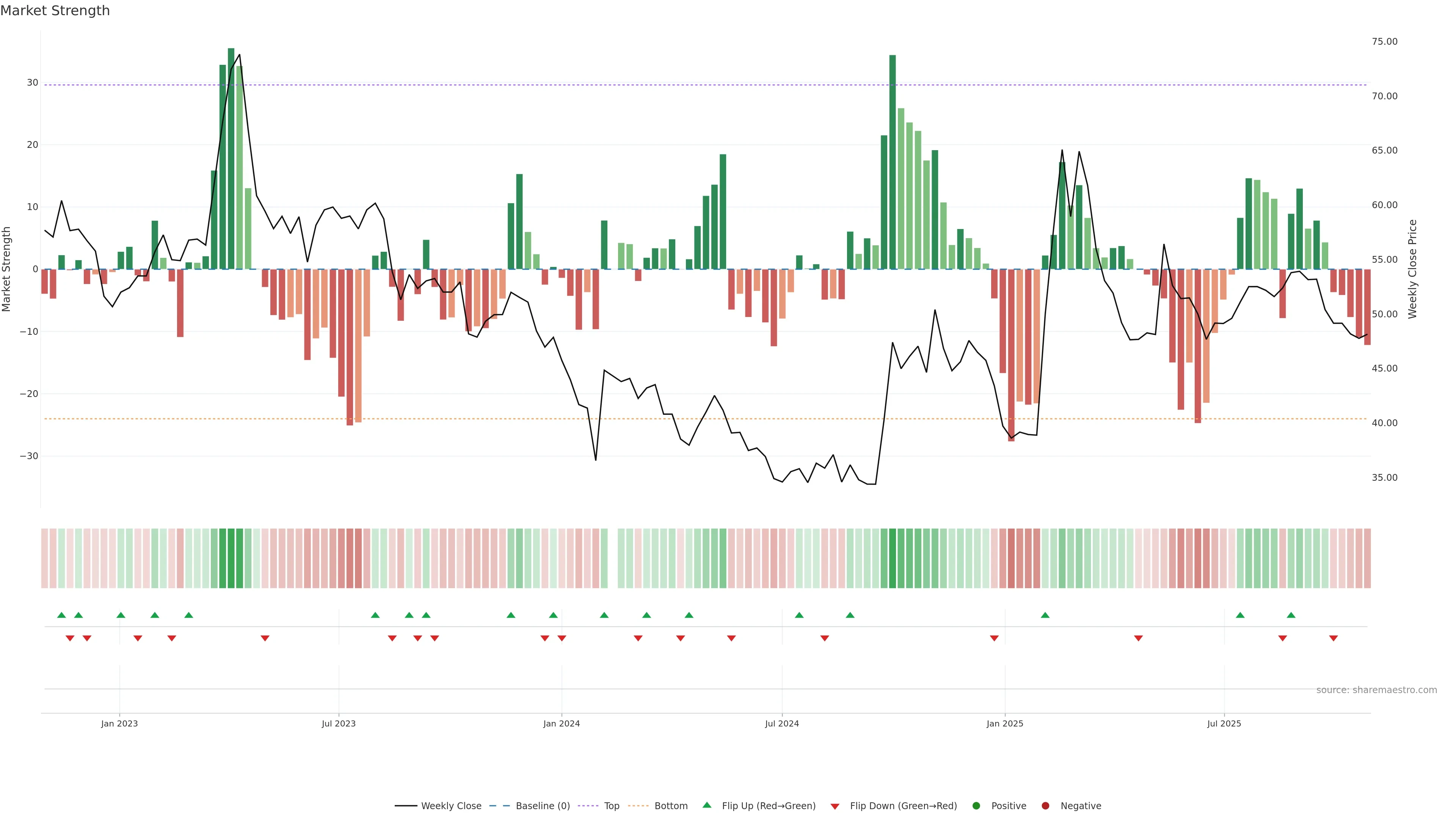
Task: Click the Jul 2024 x-axis label
Action: 782,723
